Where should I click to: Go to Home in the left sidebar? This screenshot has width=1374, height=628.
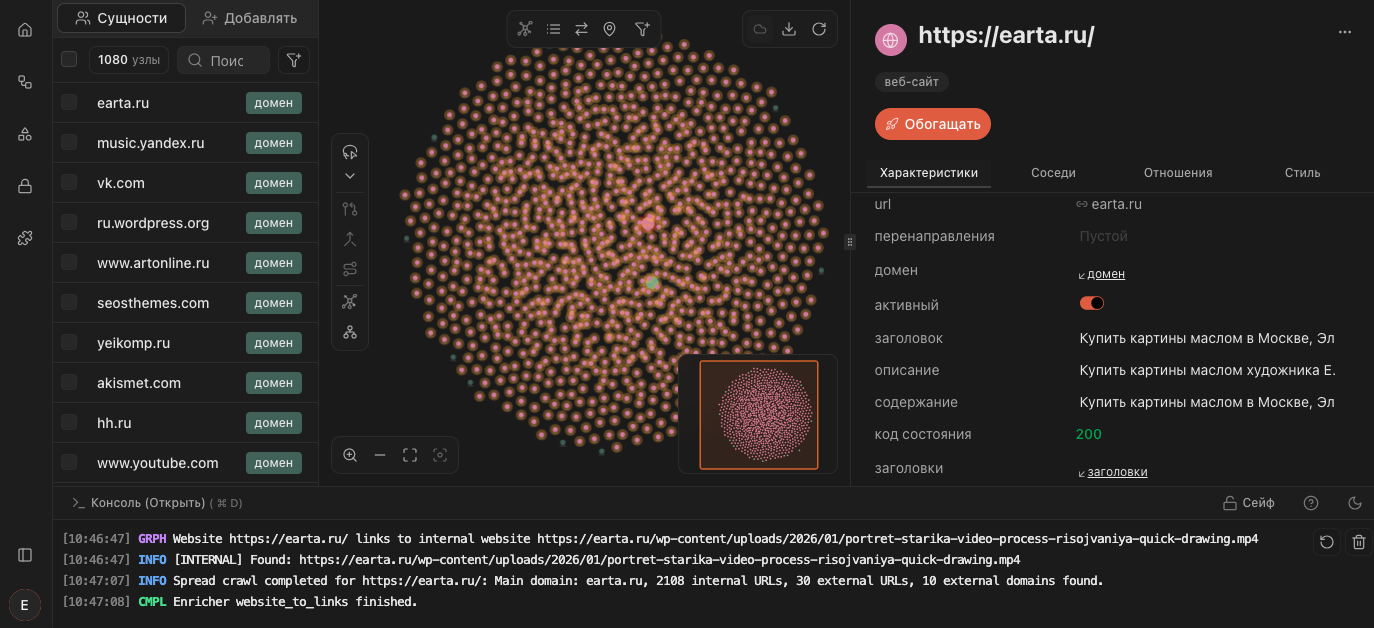tap(25, 29)
